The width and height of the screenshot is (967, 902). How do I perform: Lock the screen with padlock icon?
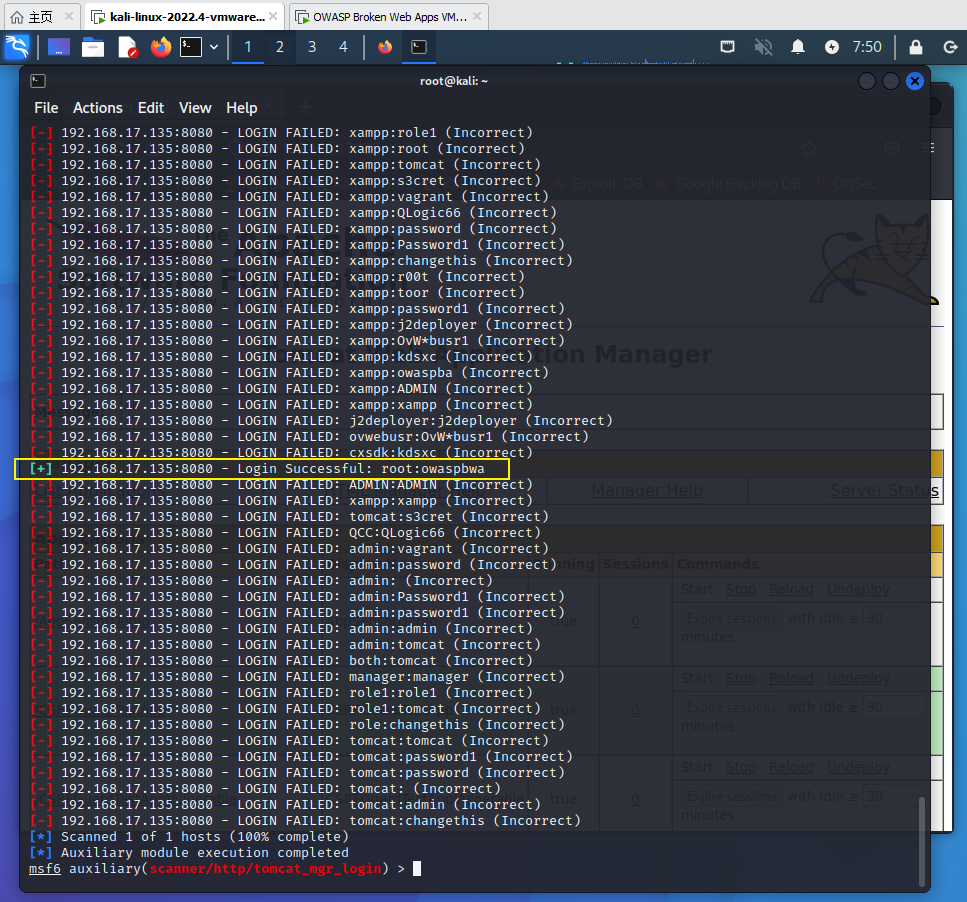(916, 47)
